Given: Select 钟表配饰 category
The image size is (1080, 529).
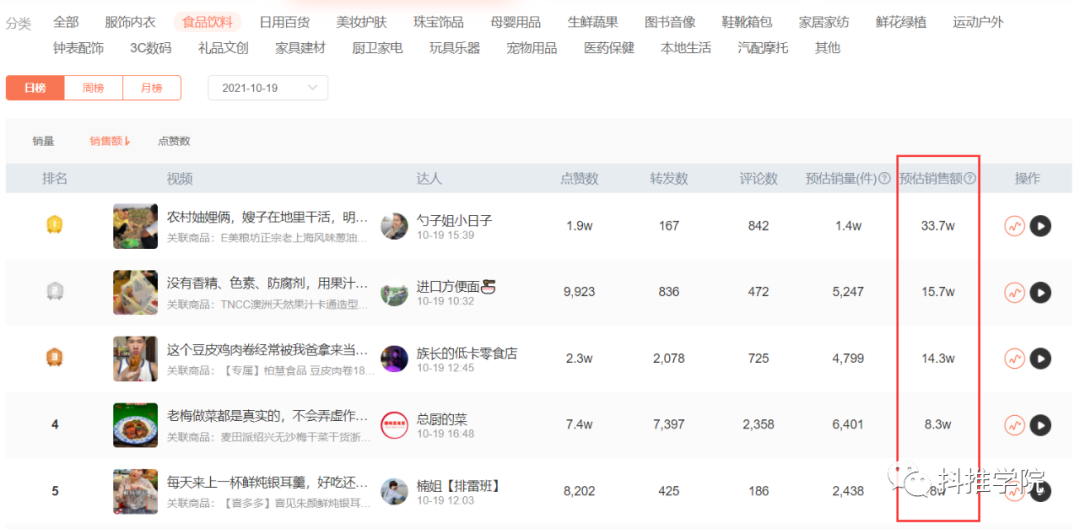Looking at the screenshot, I should (x=79, y=48).
